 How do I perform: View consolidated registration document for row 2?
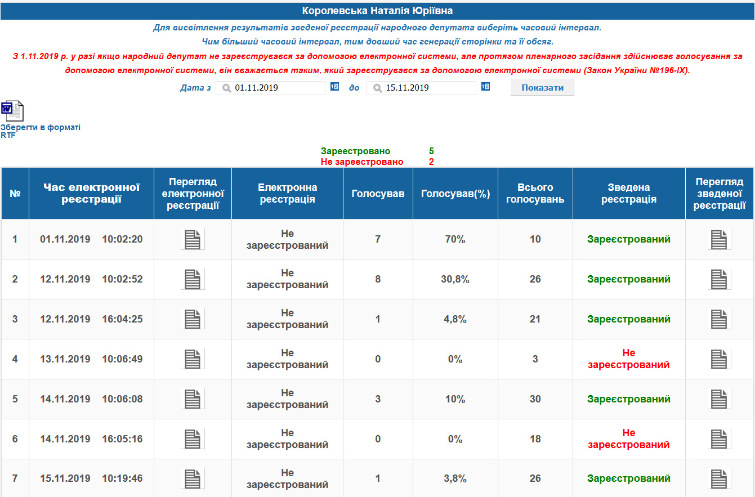(720, 279)
